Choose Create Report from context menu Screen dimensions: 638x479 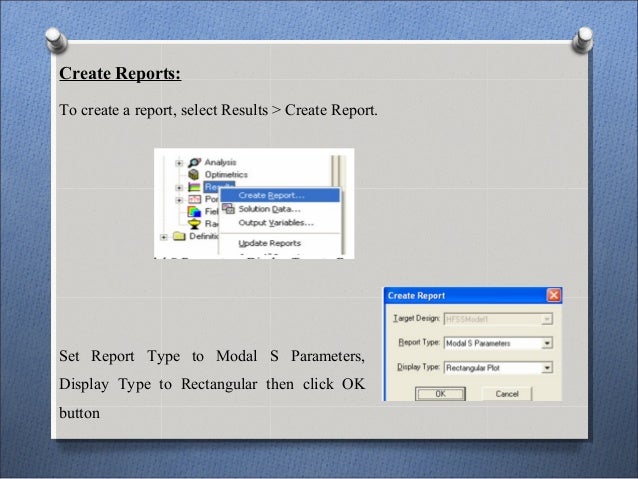click(280, 195)
